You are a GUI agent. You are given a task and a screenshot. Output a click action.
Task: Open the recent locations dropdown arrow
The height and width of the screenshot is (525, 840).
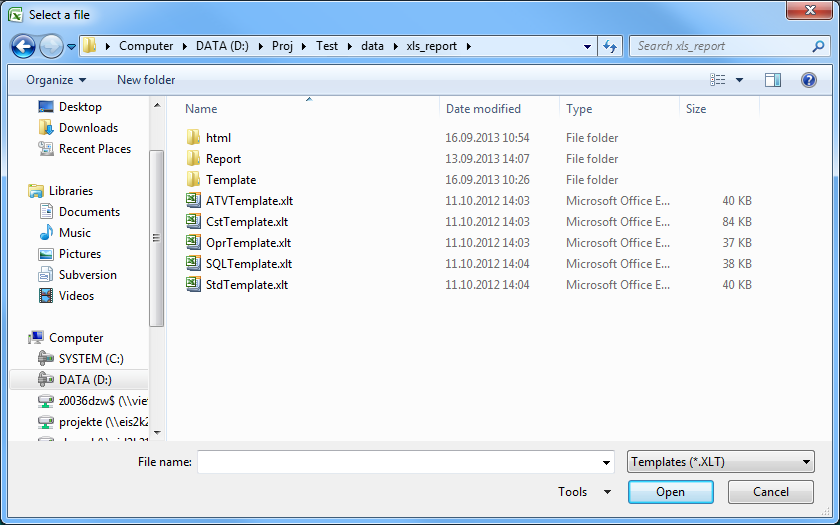pyautogui.click(x=72, y=47)
